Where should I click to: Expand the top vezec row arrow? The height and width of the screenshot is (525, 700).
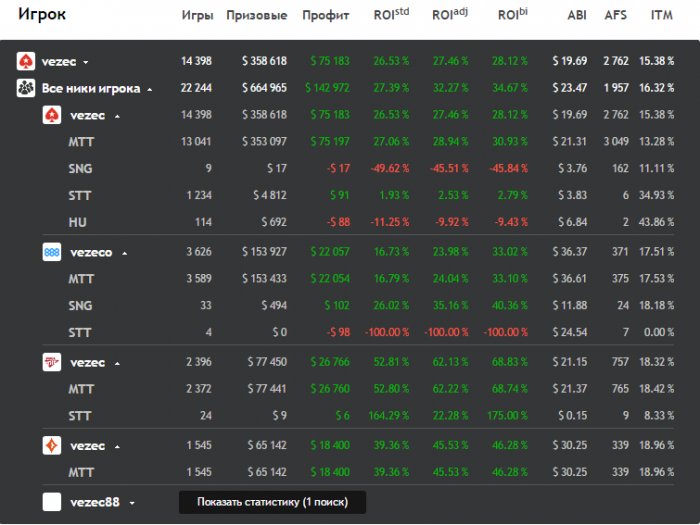point(86,62)
